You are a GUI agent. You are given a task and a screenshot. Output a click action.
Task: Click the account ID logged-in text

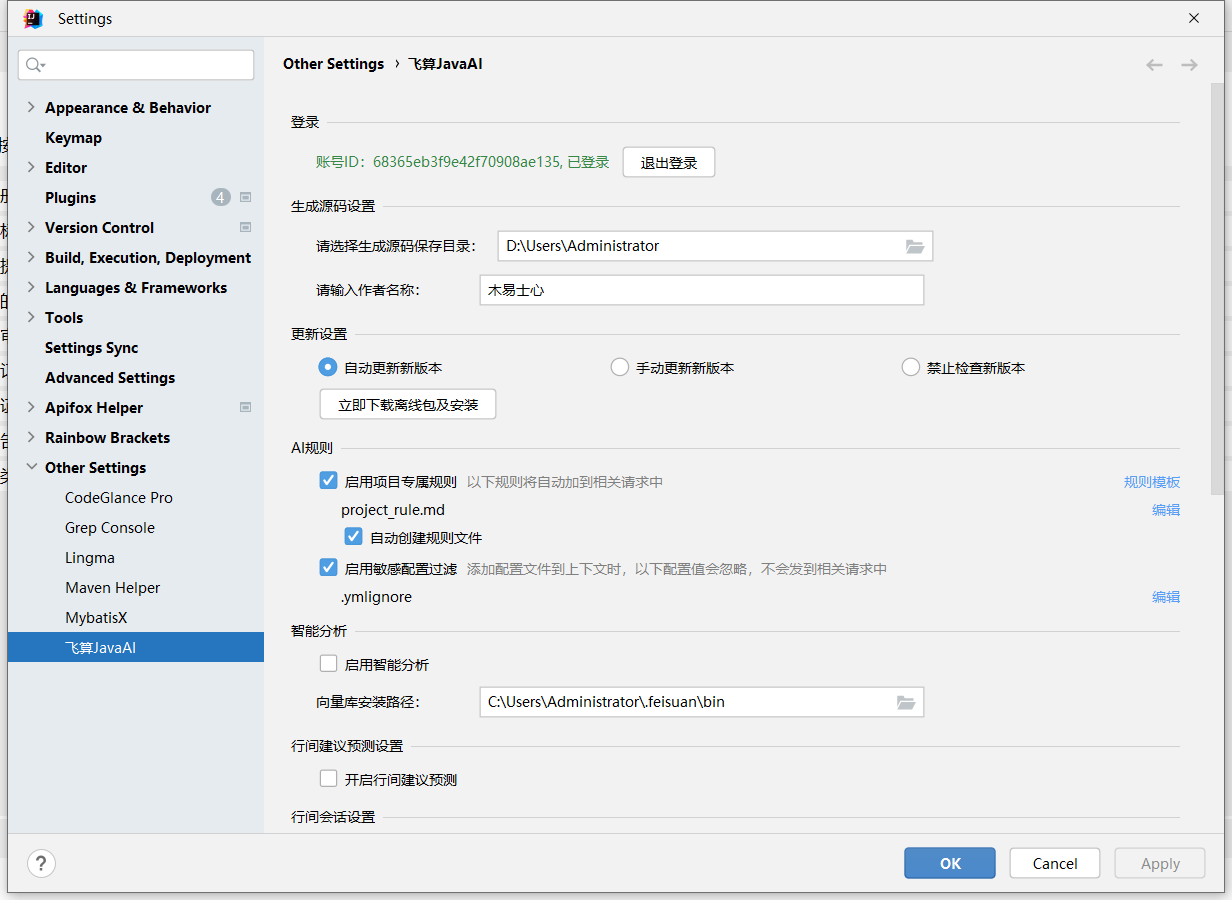click(463, 162)
